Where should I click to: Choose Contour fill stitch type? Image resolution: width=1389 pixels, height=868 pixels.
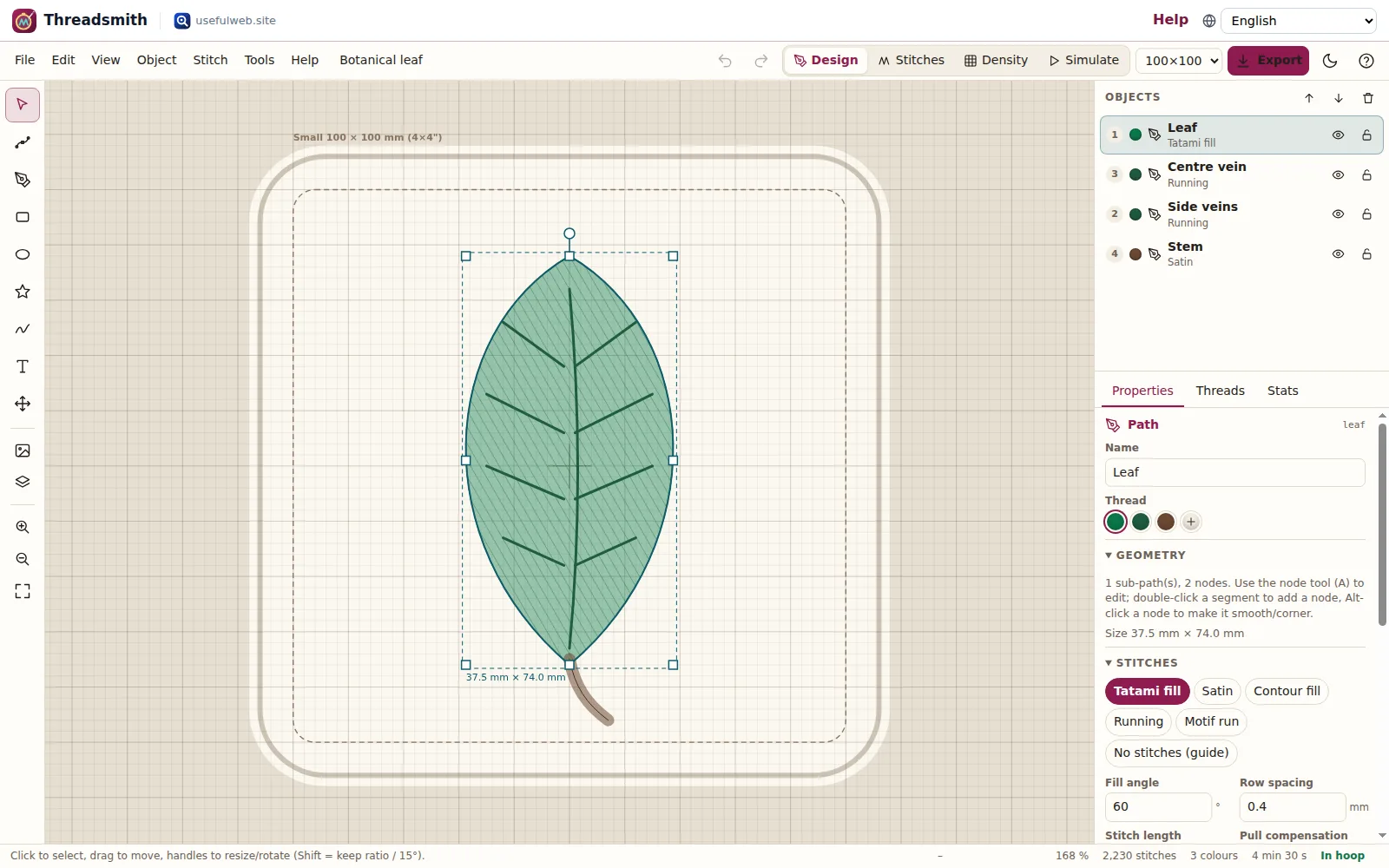1287,691
